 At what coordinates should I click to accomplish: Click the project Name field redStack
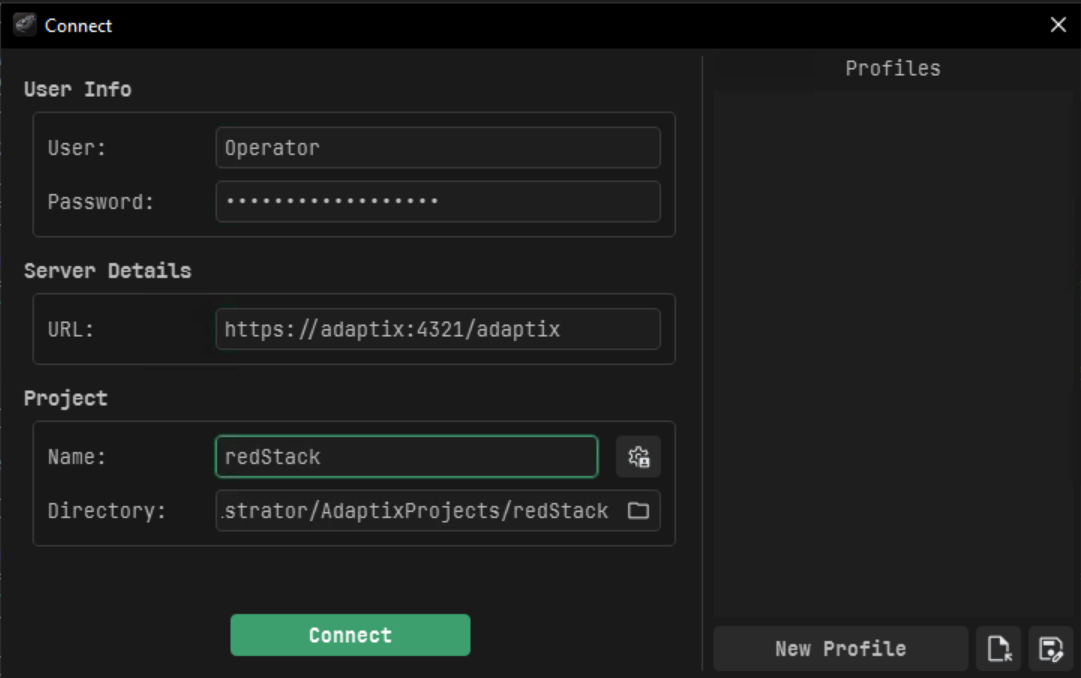point(407,457)
